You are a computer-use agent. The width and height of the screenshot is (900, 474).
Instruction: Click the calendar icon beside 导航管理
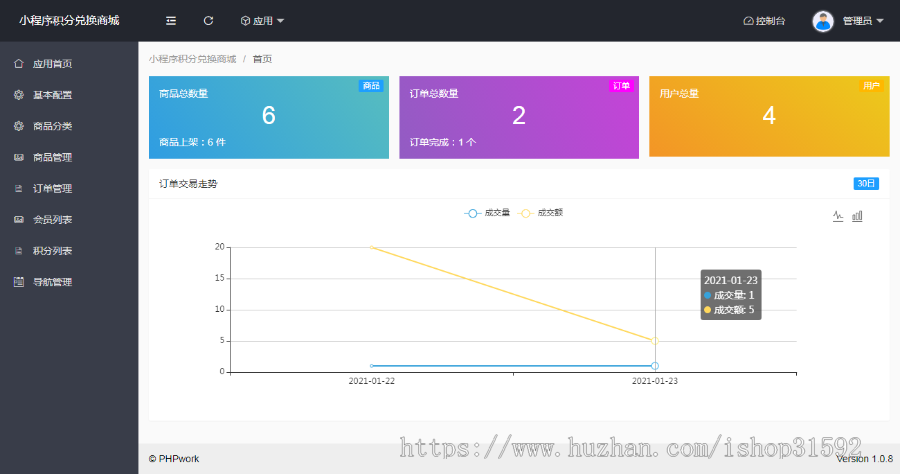[x=19, y=282]
